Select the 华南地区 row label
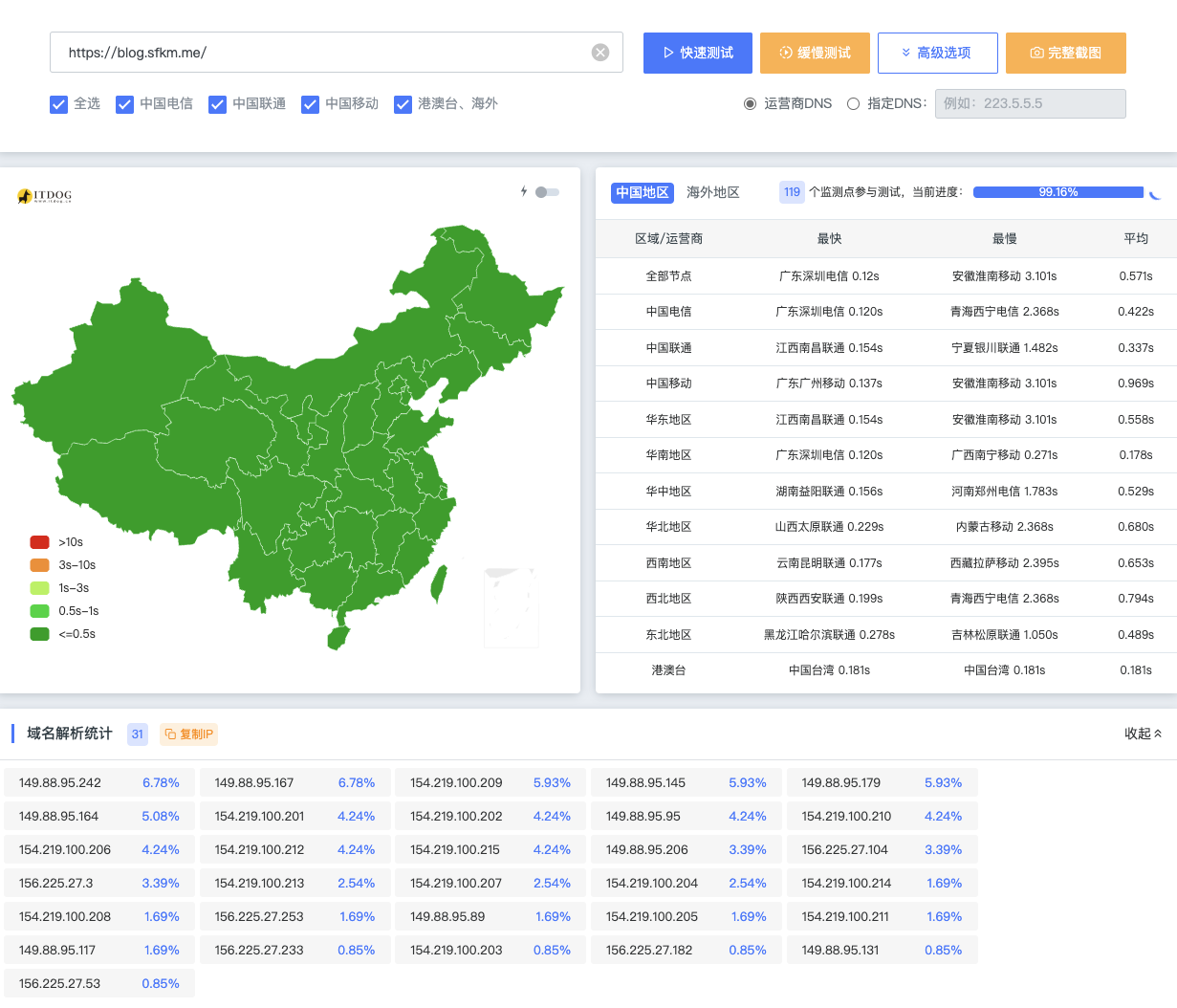Screen dimensions: 1177x1008 click(x=668, y=455)
